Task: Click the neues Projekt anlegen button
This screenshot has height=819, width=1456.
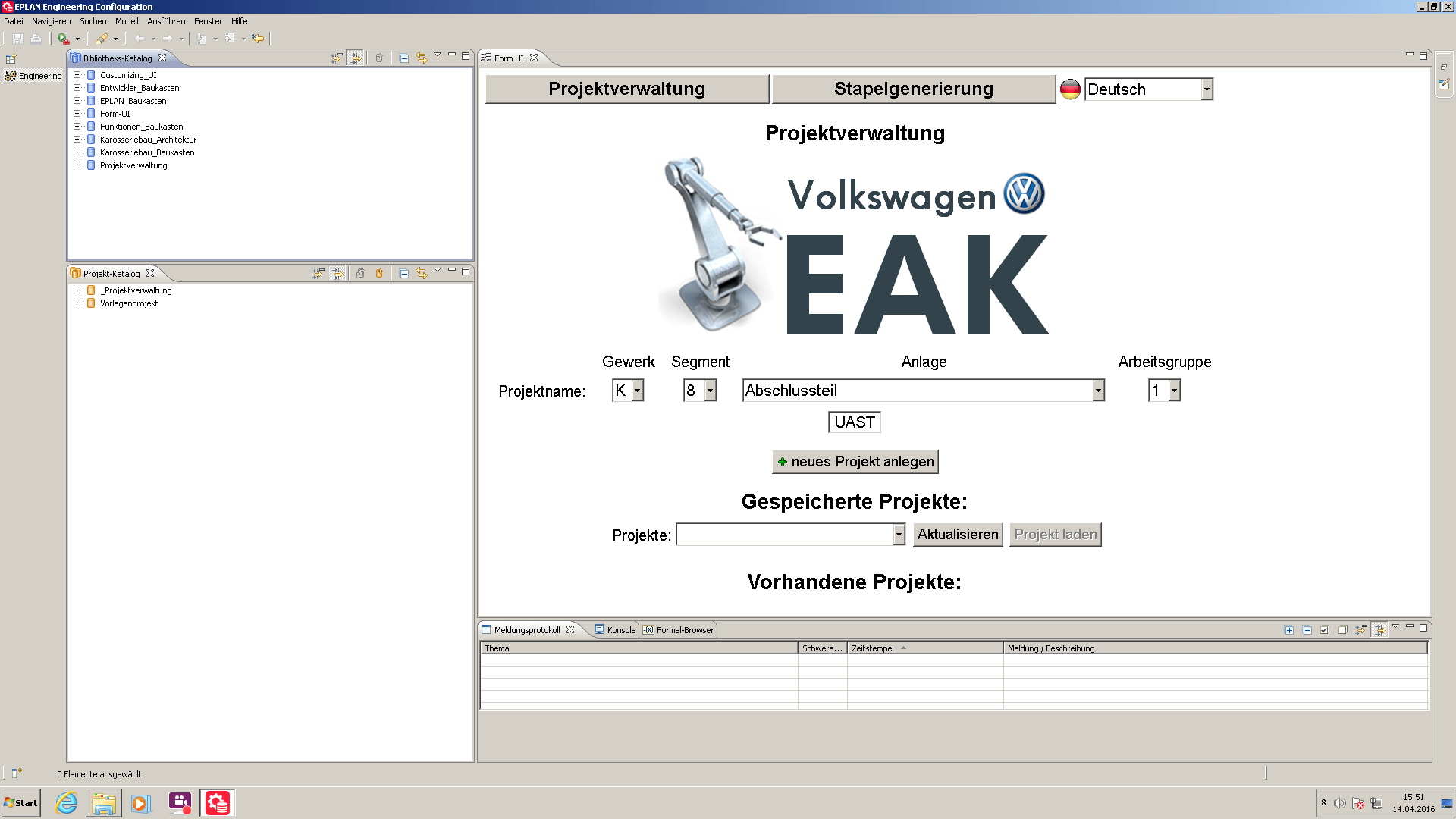Action: click(855, 461)
